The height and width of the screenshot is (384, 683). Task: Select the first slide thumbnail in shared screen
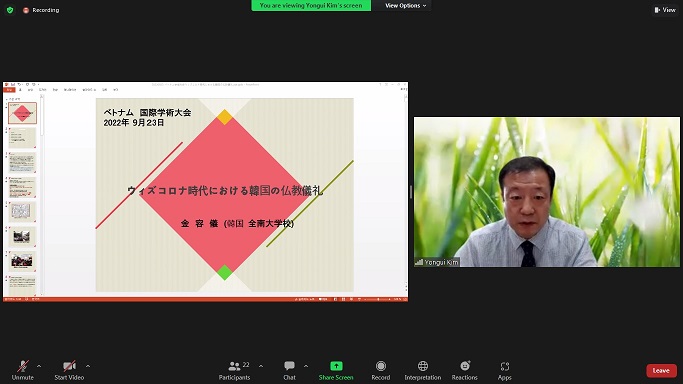[x=22, y=113]
